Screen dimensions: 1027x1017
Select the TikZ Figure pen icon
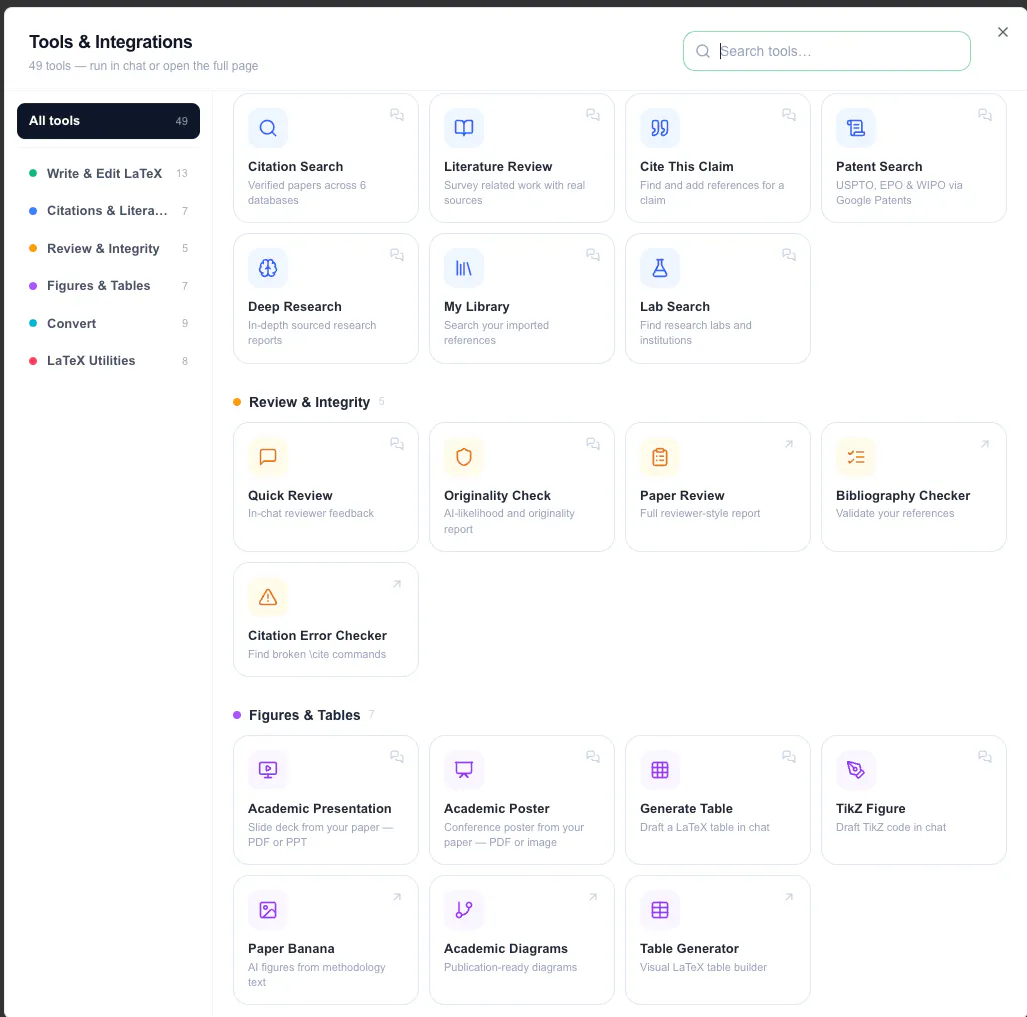tap(855, 769)
